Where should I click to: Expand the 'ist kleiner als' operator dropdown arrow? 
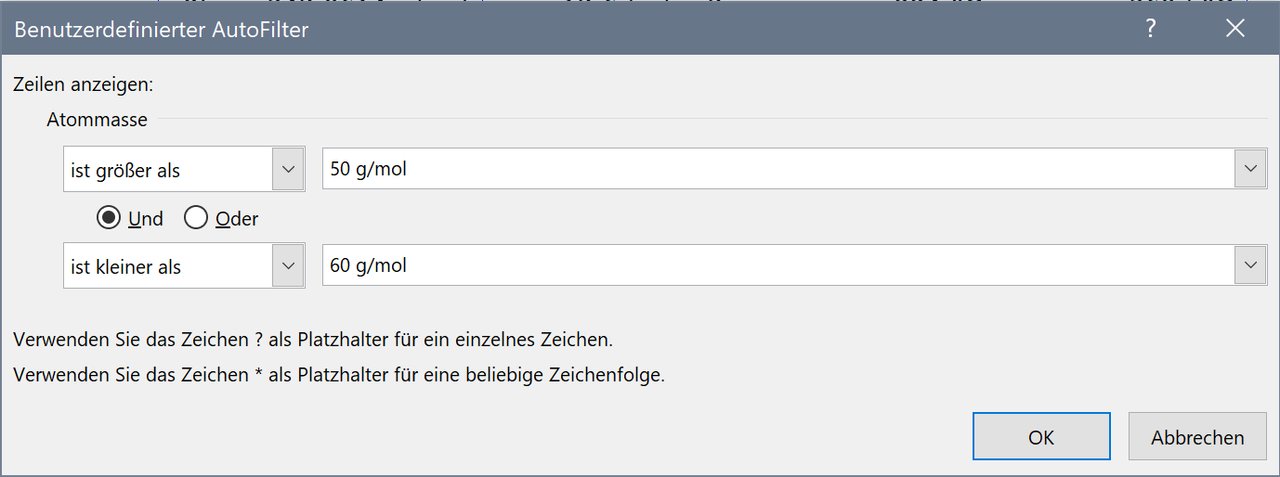coord(288,266)
